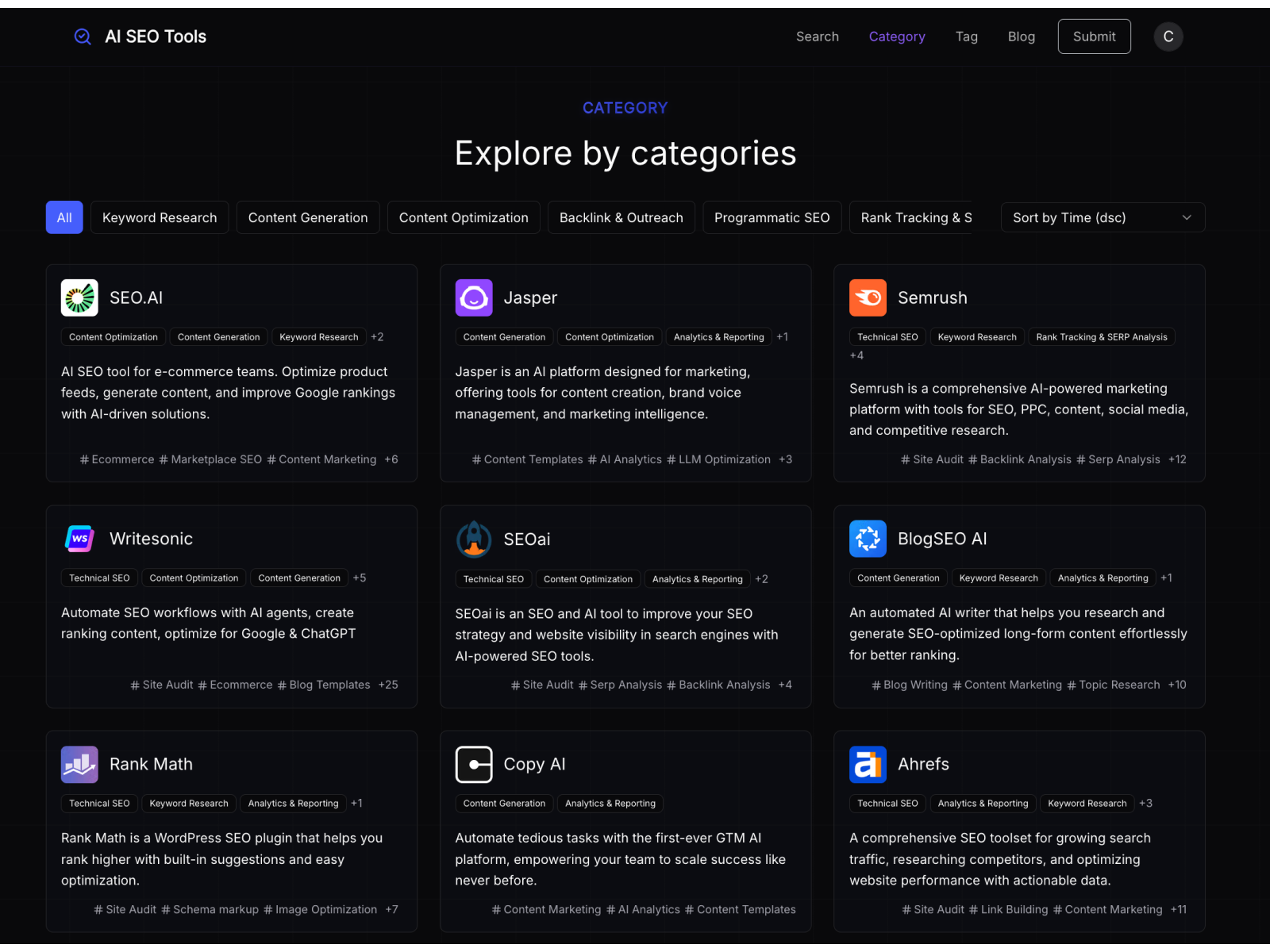Filter by Programmatic SEO category

tap(772, 217)
